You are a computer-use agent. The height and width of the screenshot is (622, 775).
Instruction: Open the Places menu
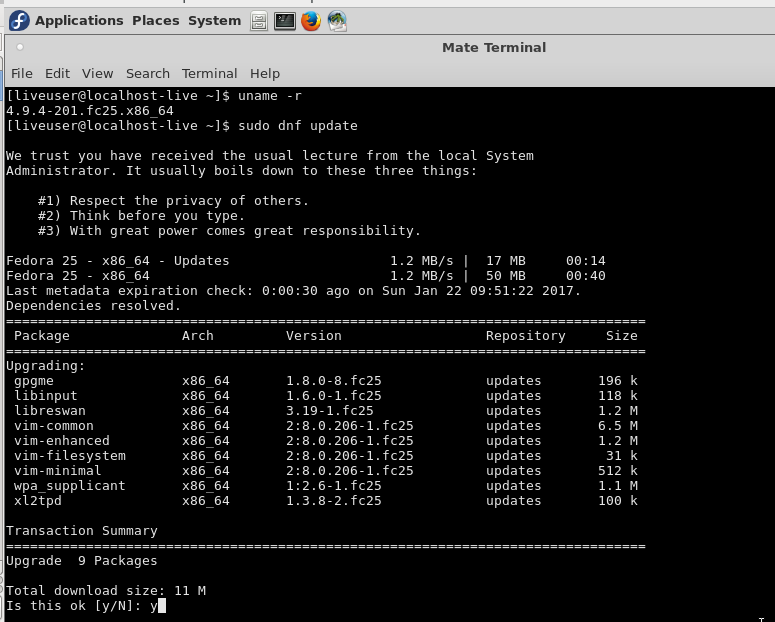(x=155, y=21)
